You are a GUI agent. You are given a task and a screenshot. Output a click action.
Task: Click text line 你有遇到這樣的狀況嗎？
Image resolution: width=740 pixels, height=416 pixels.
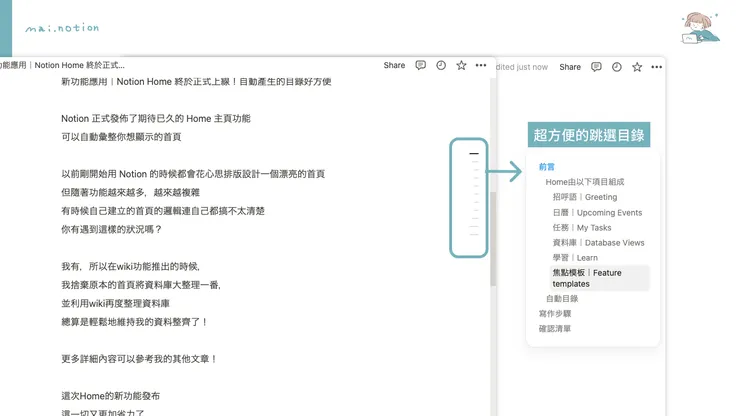coord(112,229)
